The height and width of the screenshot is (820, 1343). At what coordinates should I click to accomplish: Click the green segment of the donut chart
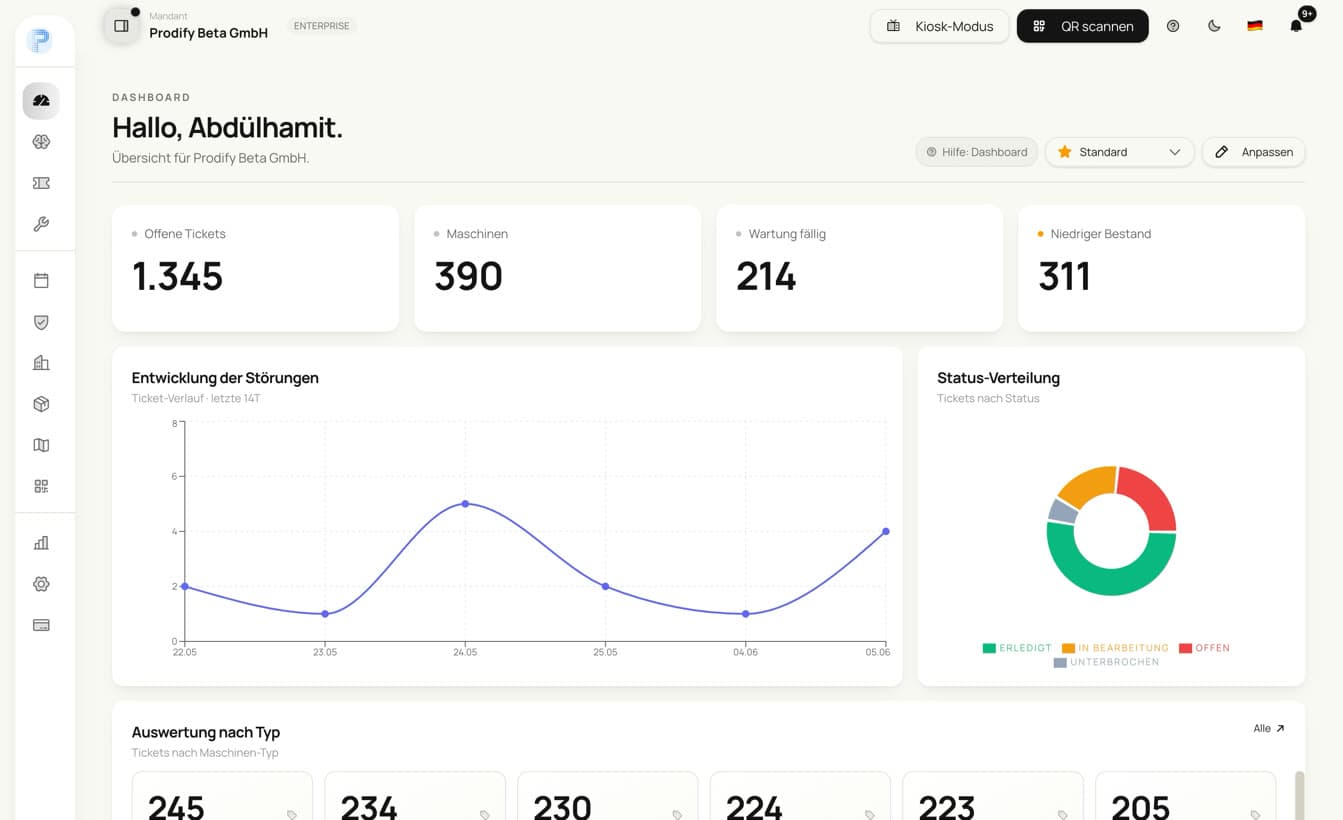(x=1111, y=582)
